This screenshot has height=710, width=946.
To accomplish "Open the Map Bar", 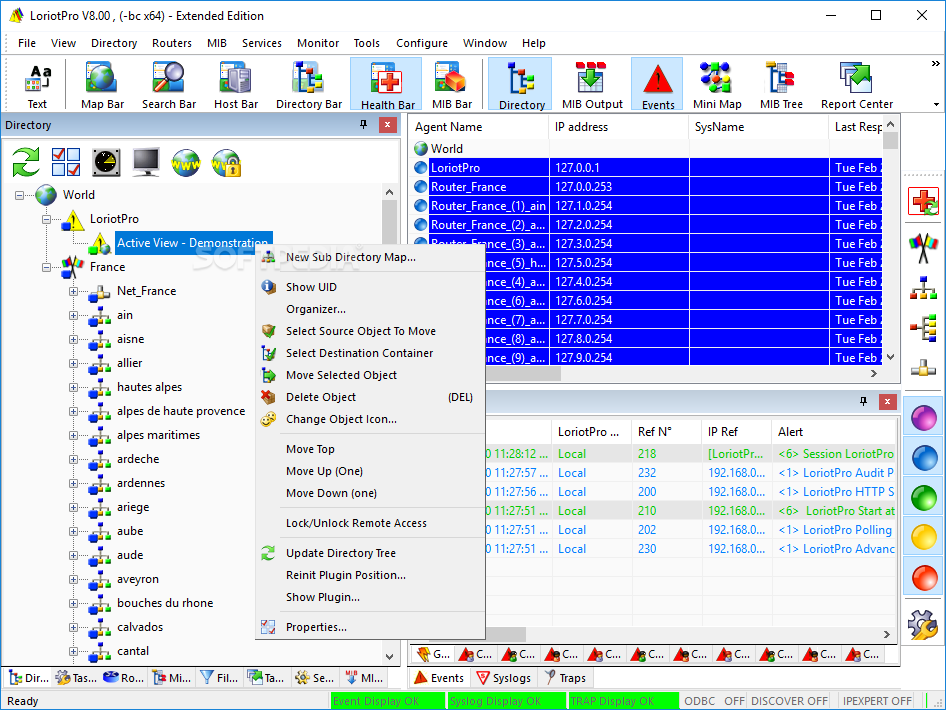I will 102,86.
